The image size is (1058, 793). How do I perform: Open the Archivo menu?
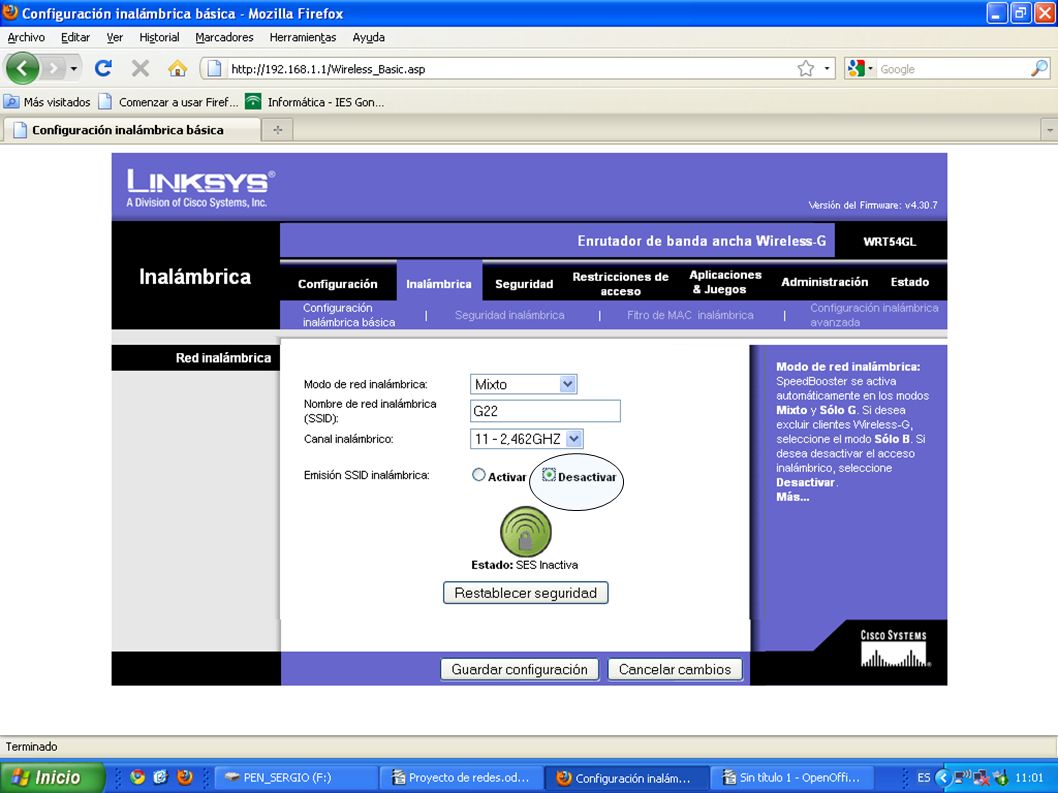pyautogui.click(x=26, y=37)
